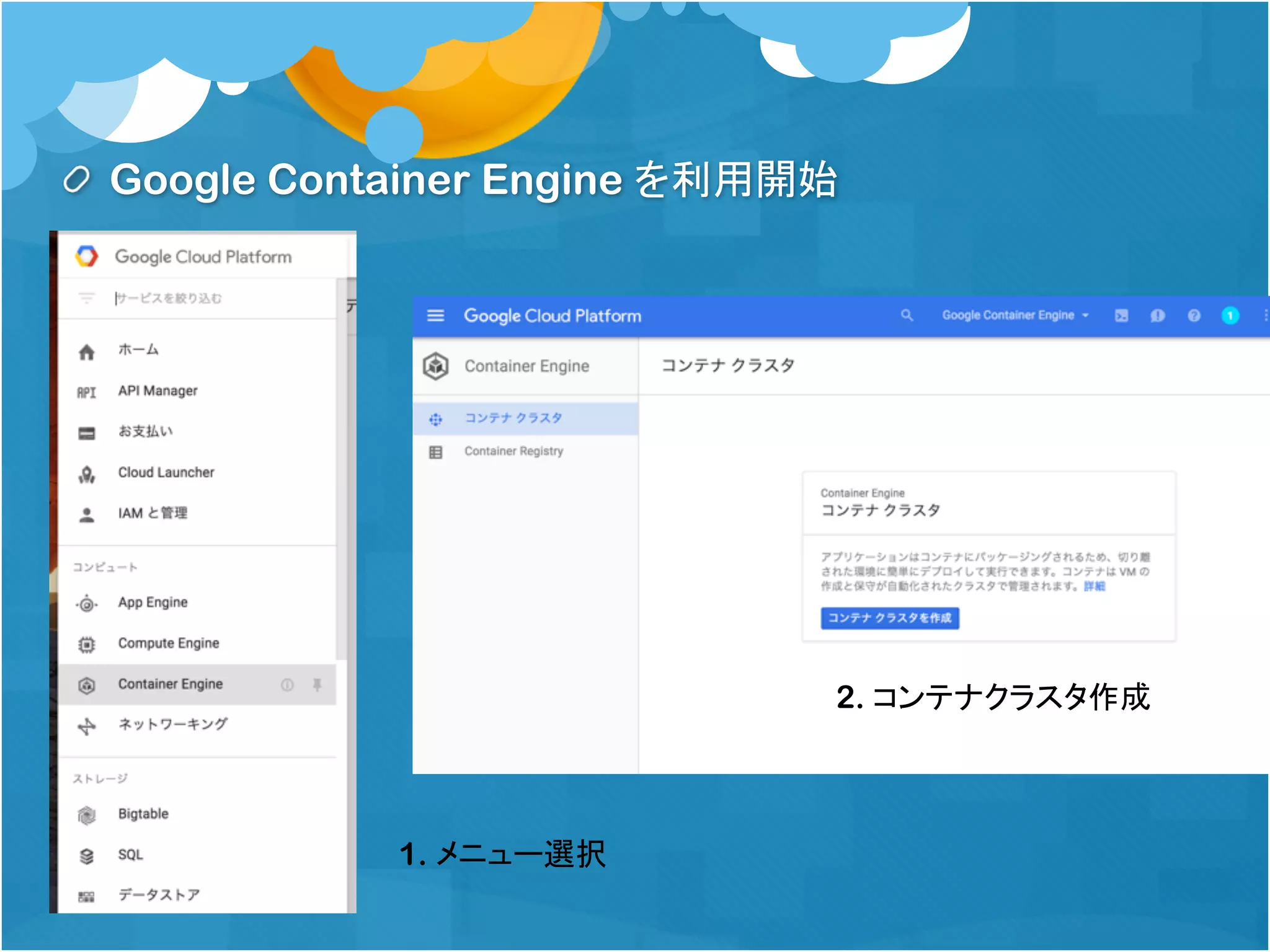Select Compute Engine menu item
1270x952 pixels.
(169, 643)
